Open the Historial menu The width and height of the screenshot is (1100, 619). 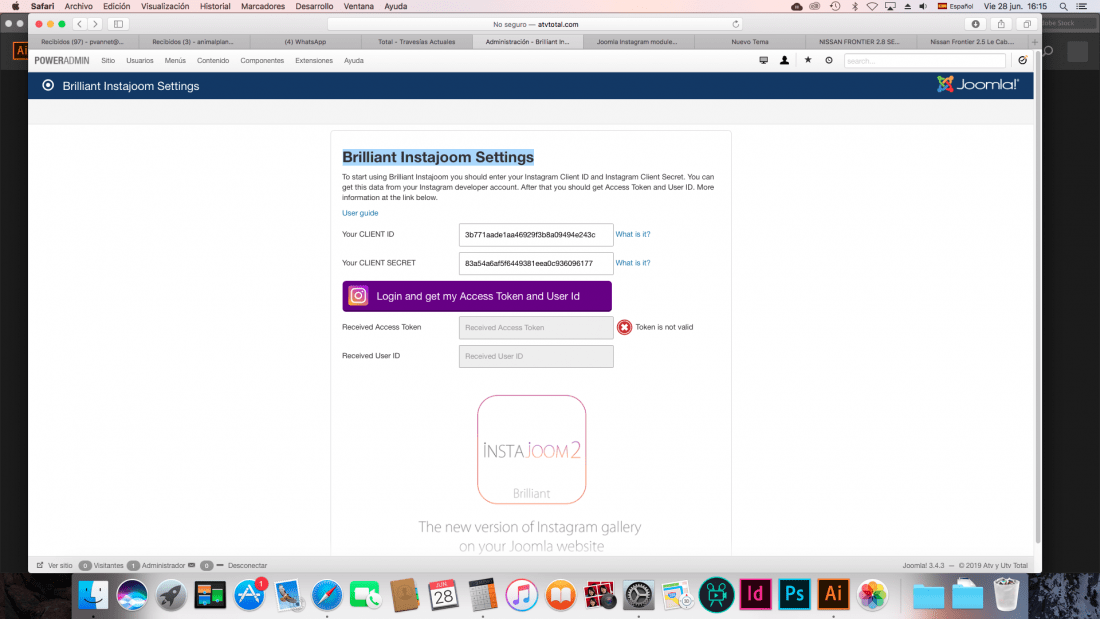215,6
